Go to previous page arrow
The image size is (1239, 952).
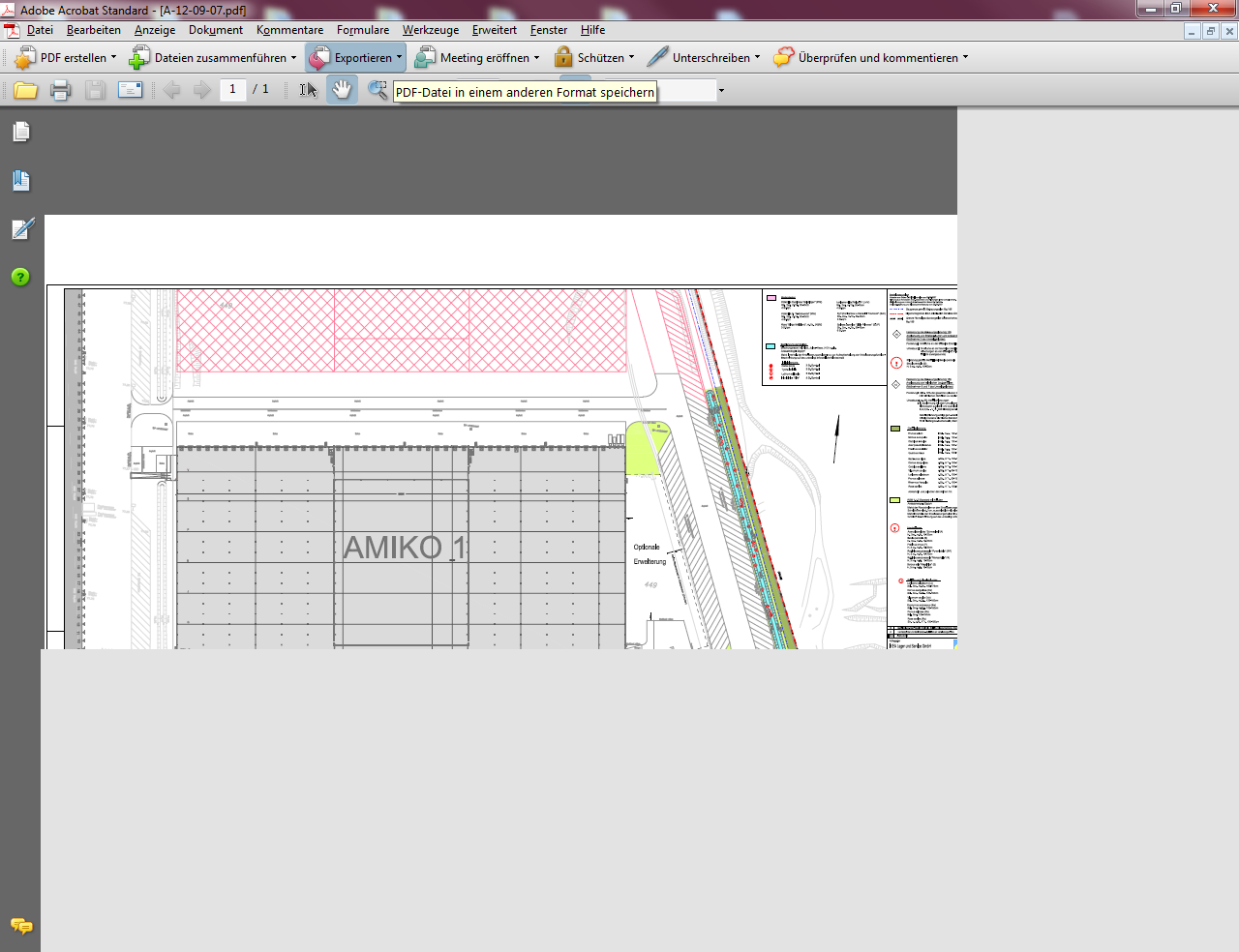coord(171,90)
